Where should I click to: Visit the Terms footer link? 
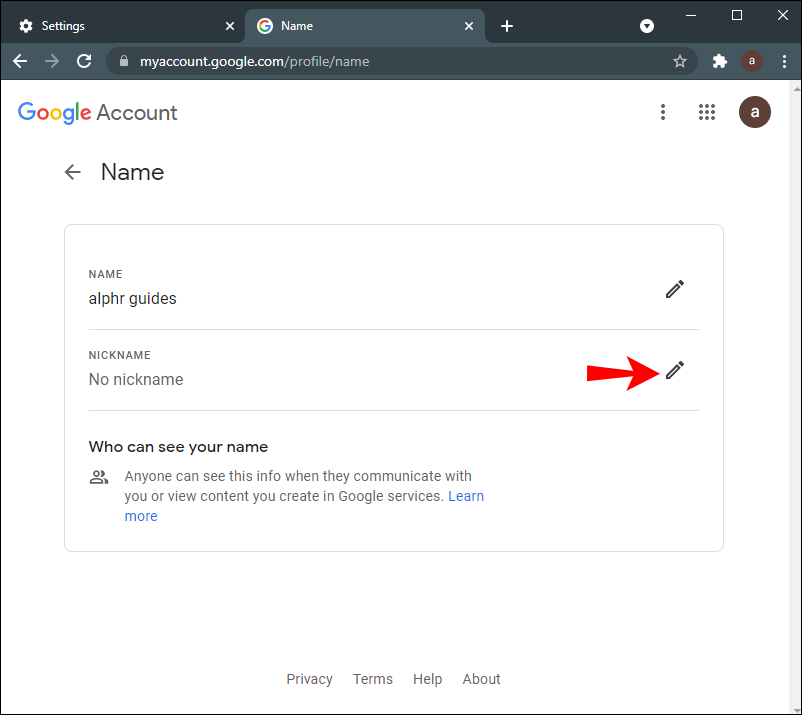373,679
